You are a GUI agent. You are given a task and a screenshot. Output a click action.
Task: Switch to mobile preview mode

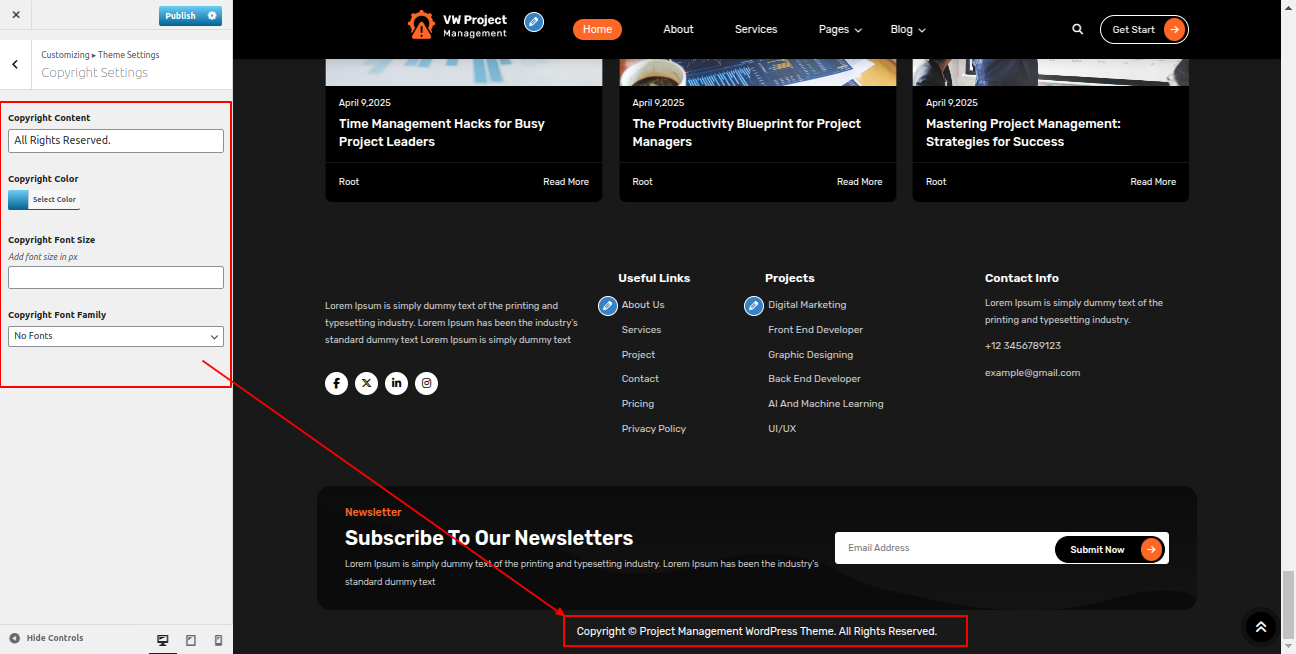(x=218, y=640)
